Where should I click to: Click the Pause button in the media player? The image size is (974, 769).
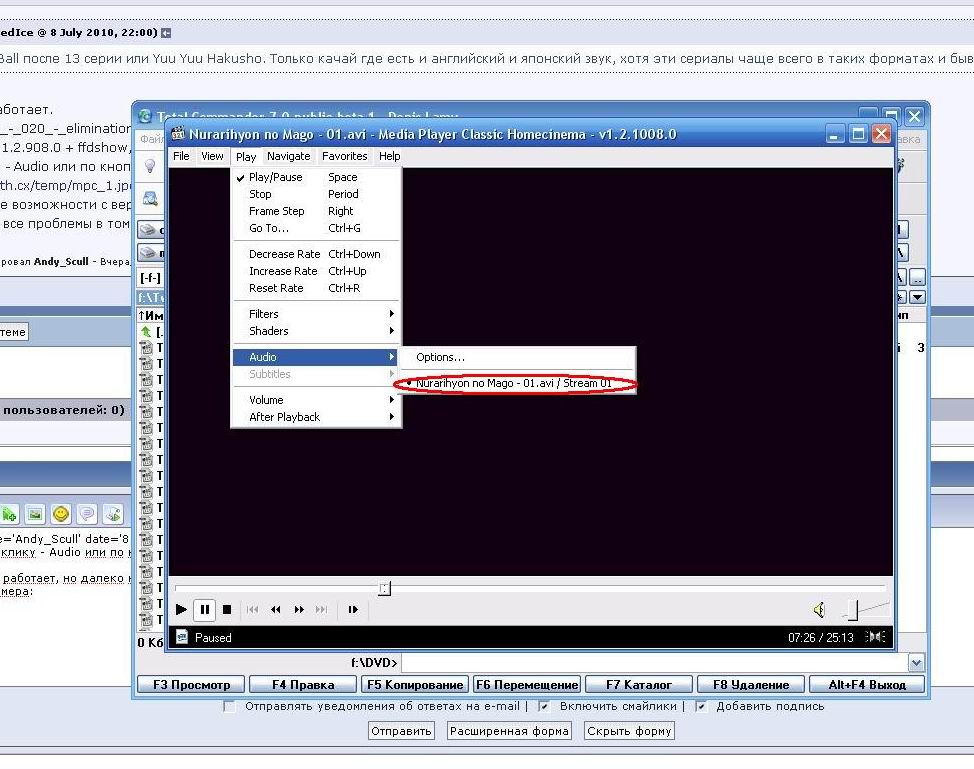click(204, 609)
